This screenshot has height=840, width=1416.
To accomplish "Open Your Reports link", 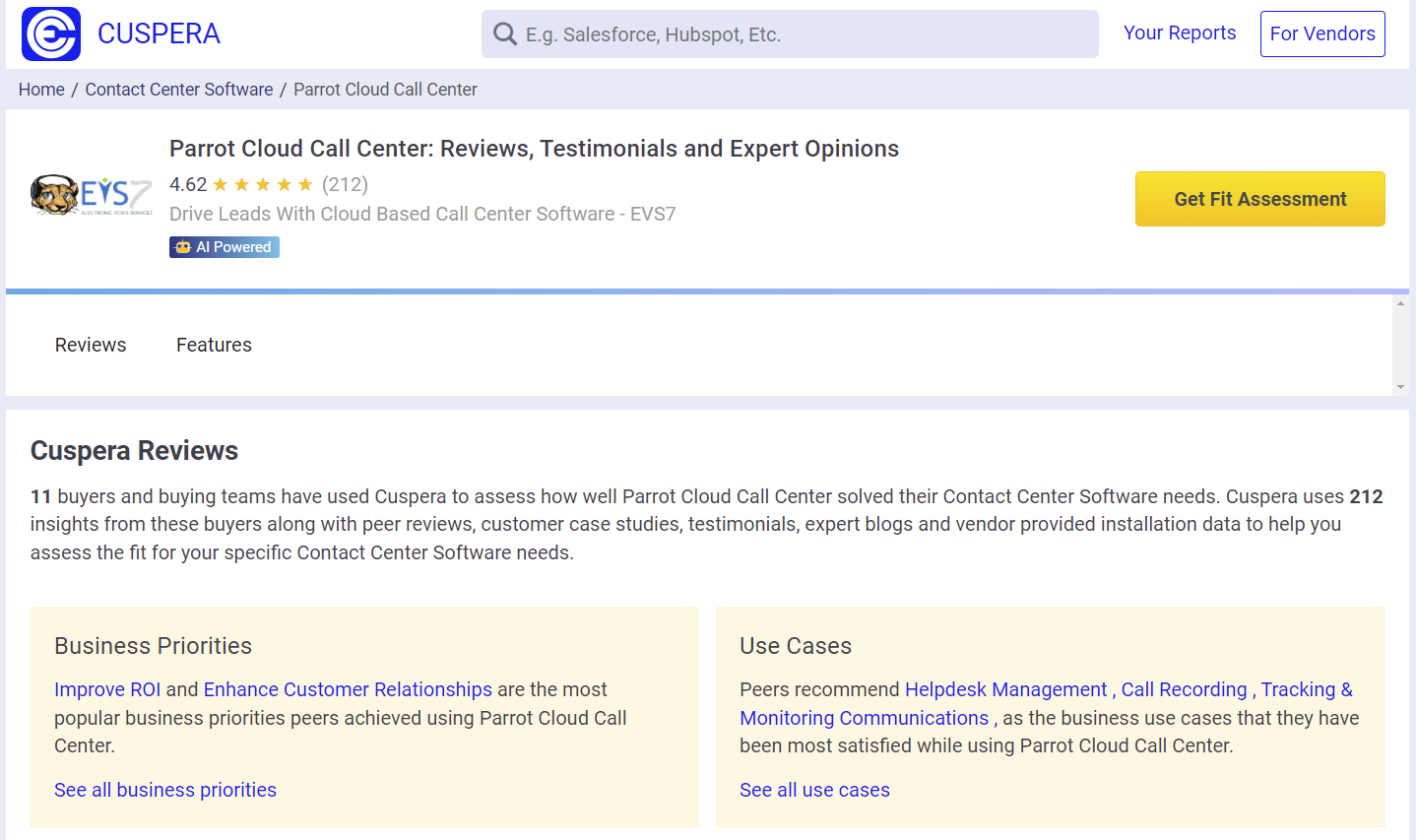I will (x=1179, y=32).
